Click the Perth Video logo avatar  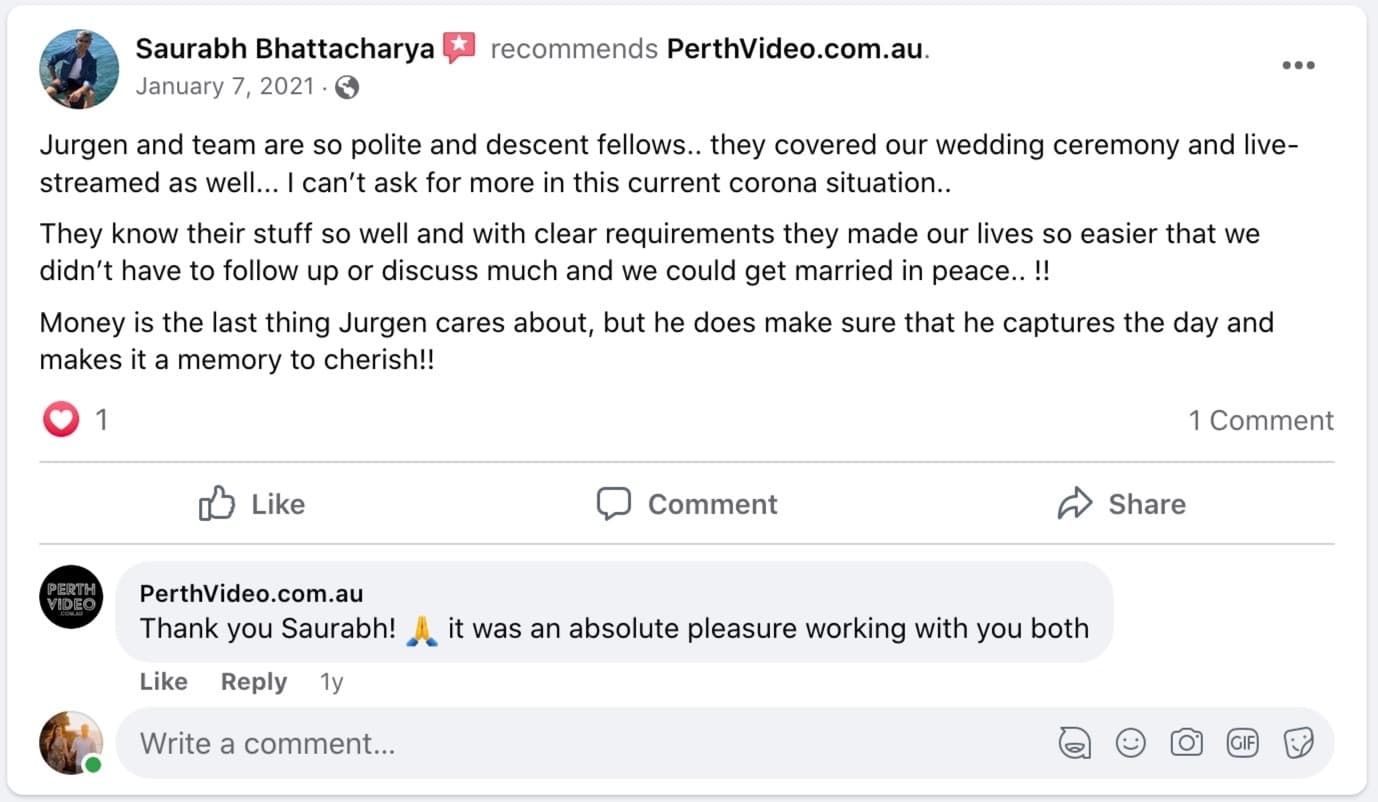[71, 597]
